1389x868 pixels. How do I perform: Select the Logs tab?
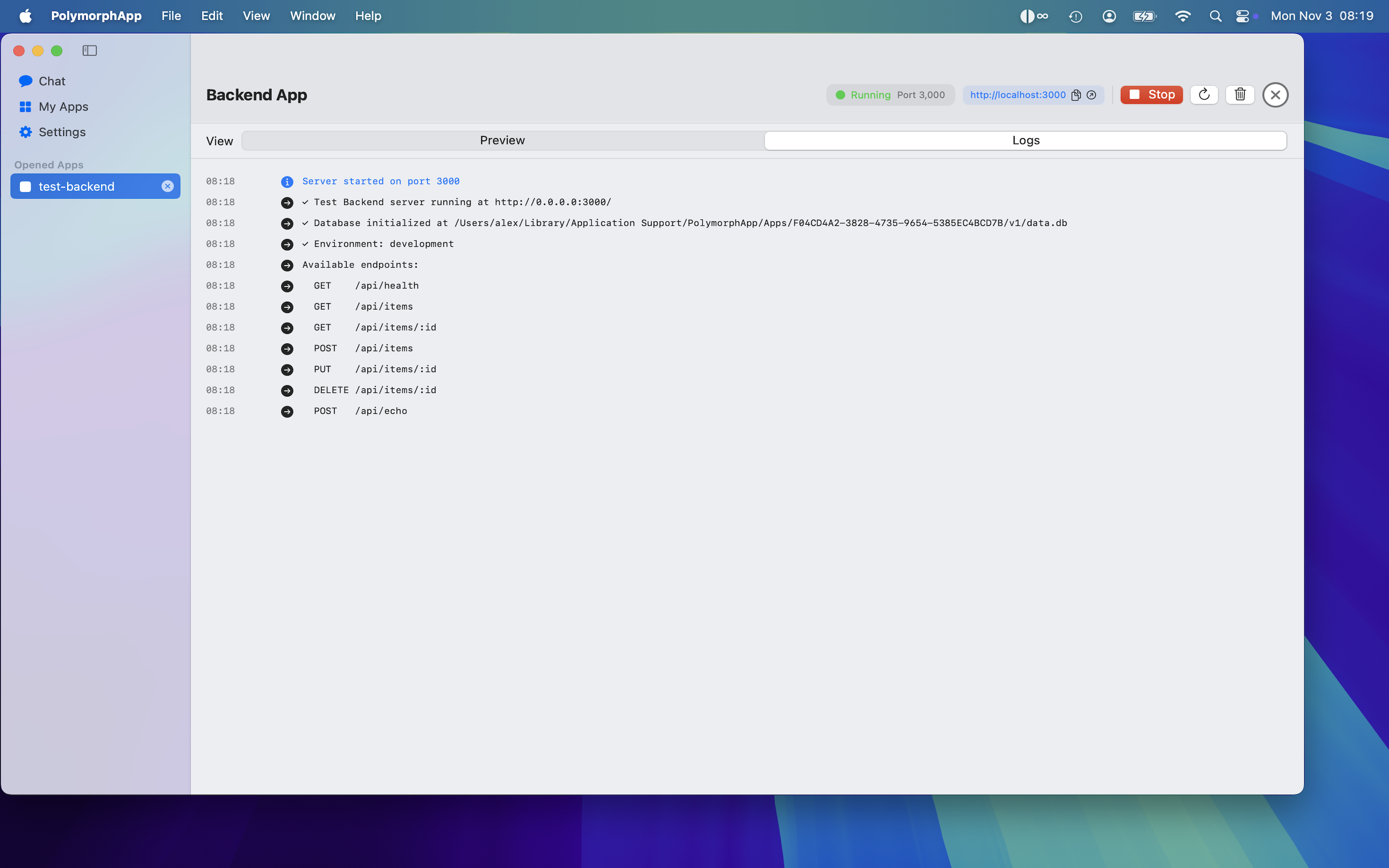coord(1025,141)
